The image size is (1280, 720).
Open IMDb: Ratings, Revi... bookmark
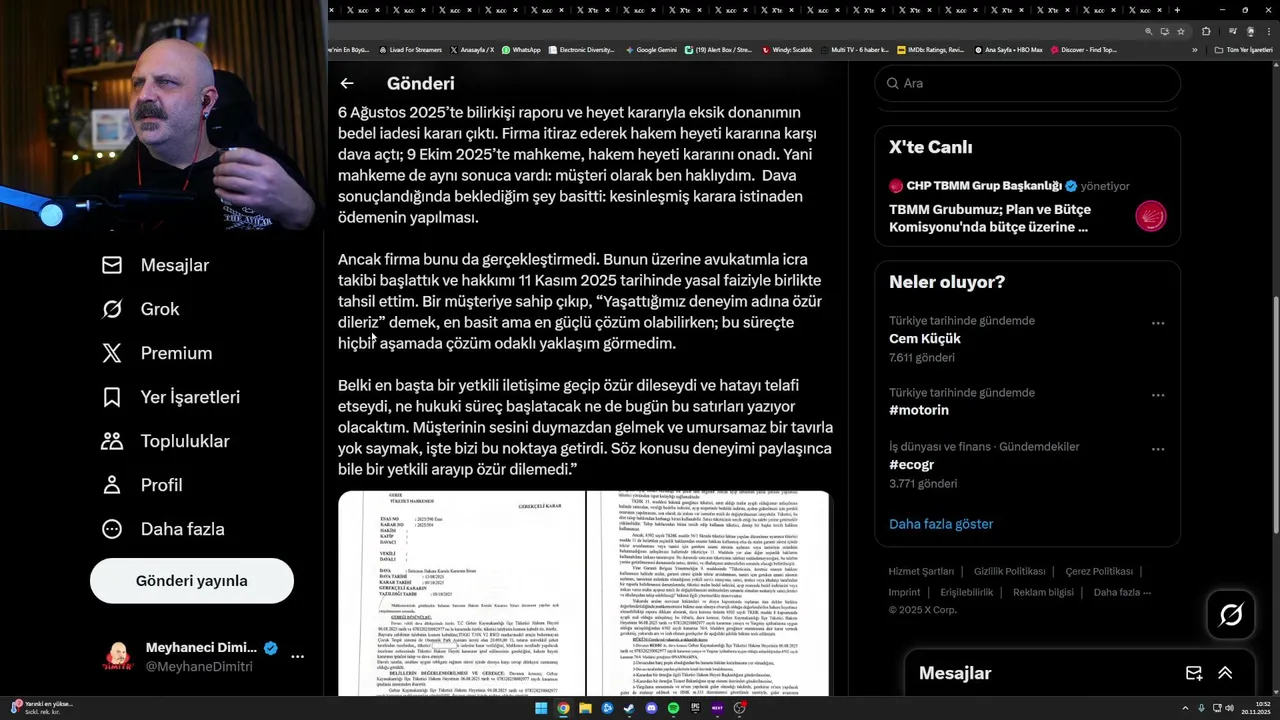931,49
